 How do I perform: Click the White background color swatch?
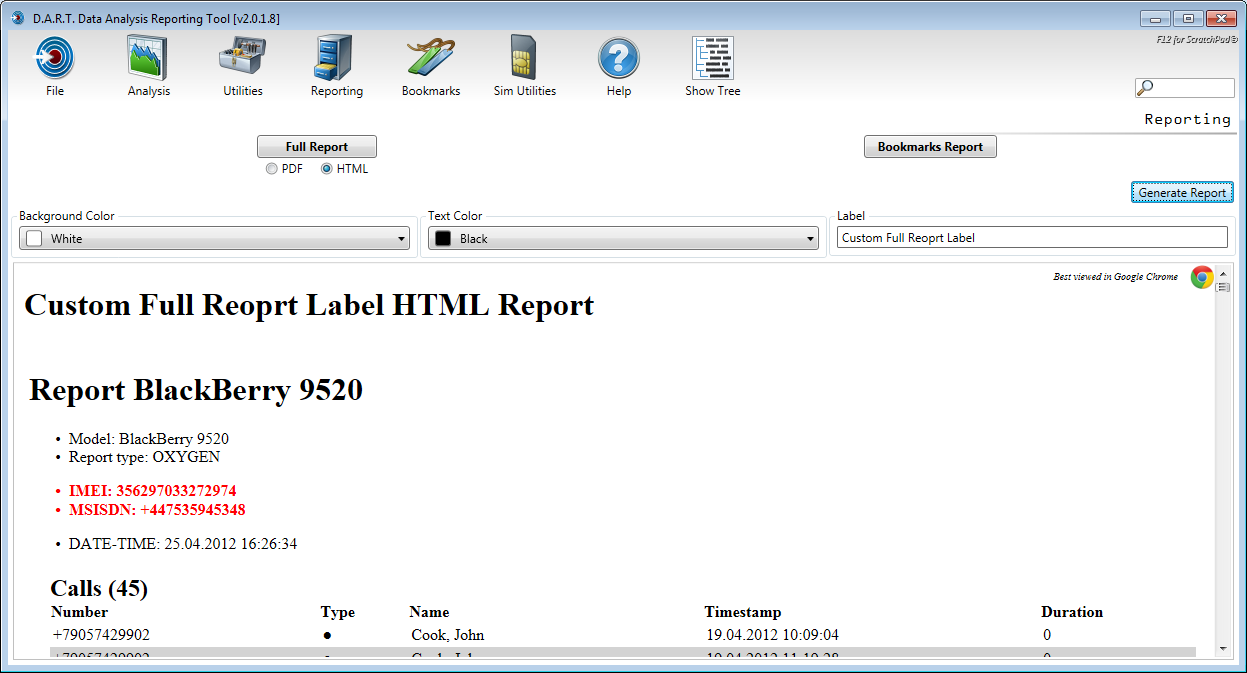pyautogui.click(x=35, y=239)
